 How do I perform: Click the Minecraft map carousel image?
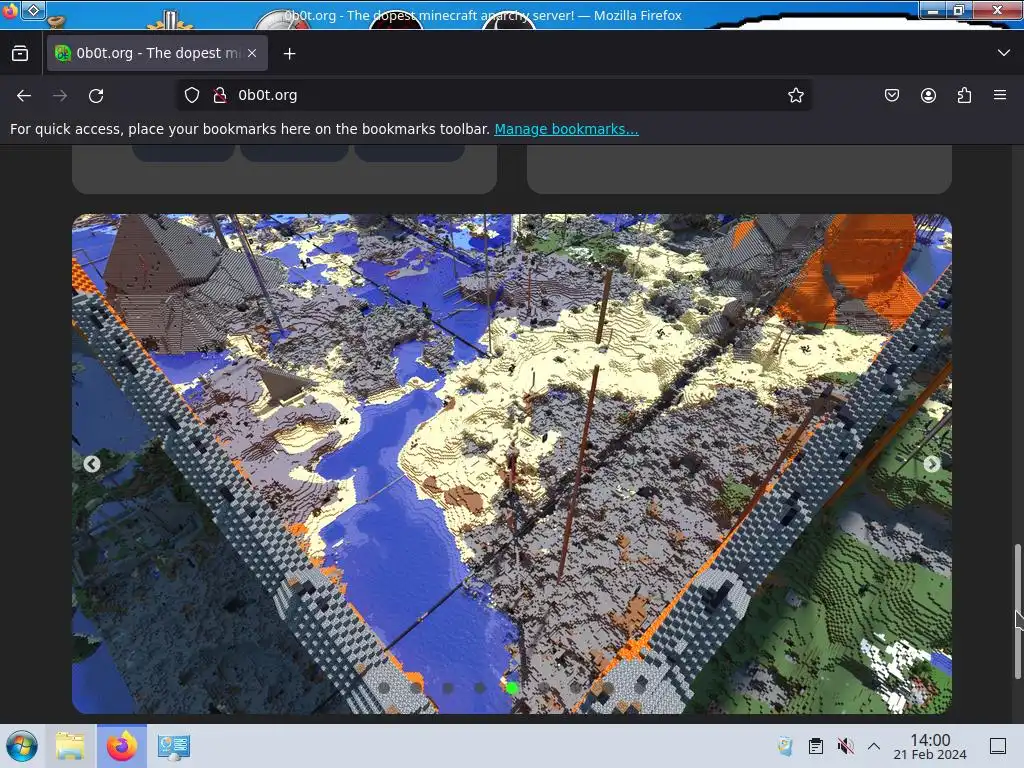pyautogui.click(x=512, y=464)
